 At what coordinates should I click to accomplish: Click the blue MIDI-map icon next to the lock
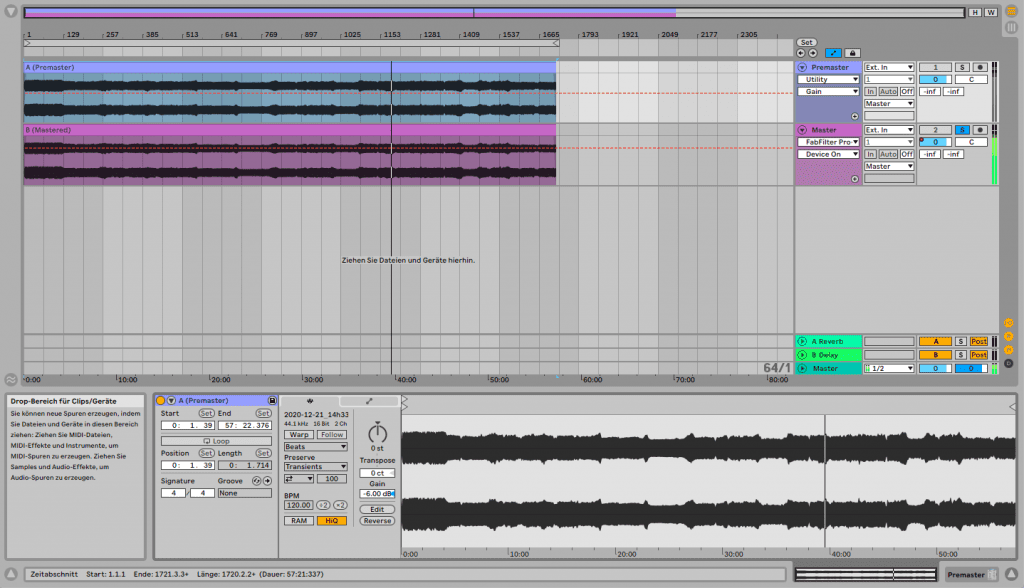(832, 54)
